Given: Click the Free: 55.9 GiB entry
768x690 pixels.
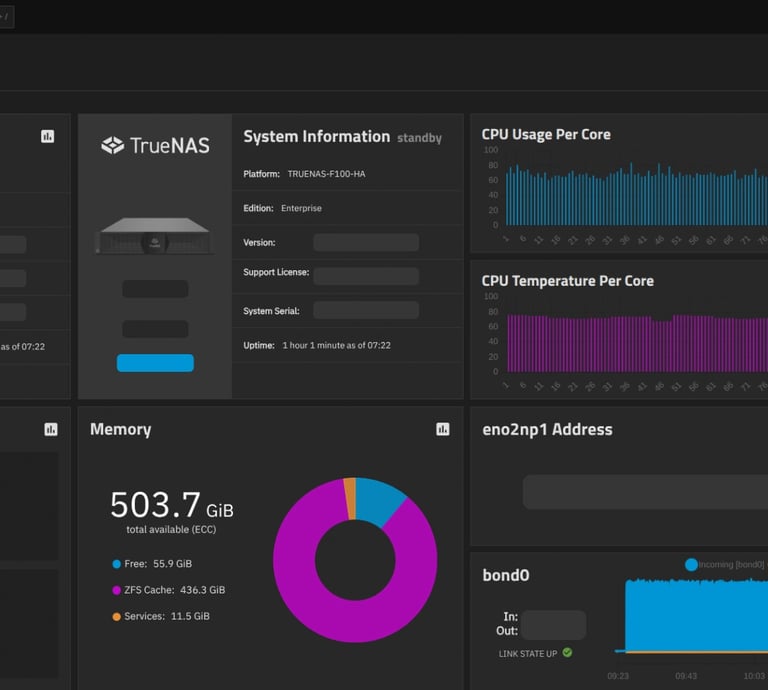Looking at the screenshot, I should (158, 564).
